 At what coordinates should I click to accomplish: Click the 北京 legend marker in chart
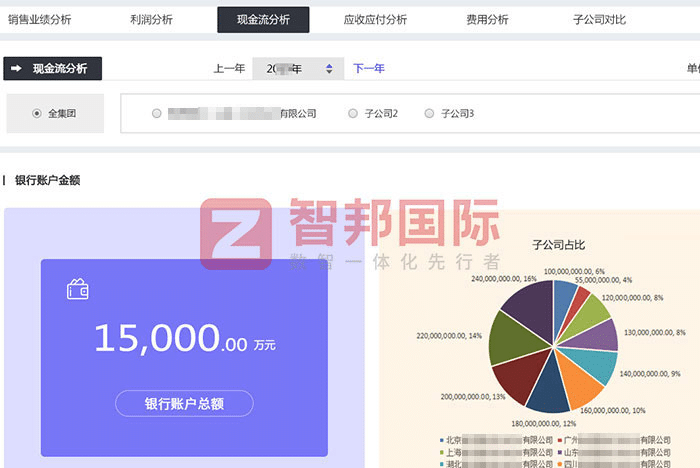coord(441,440)
